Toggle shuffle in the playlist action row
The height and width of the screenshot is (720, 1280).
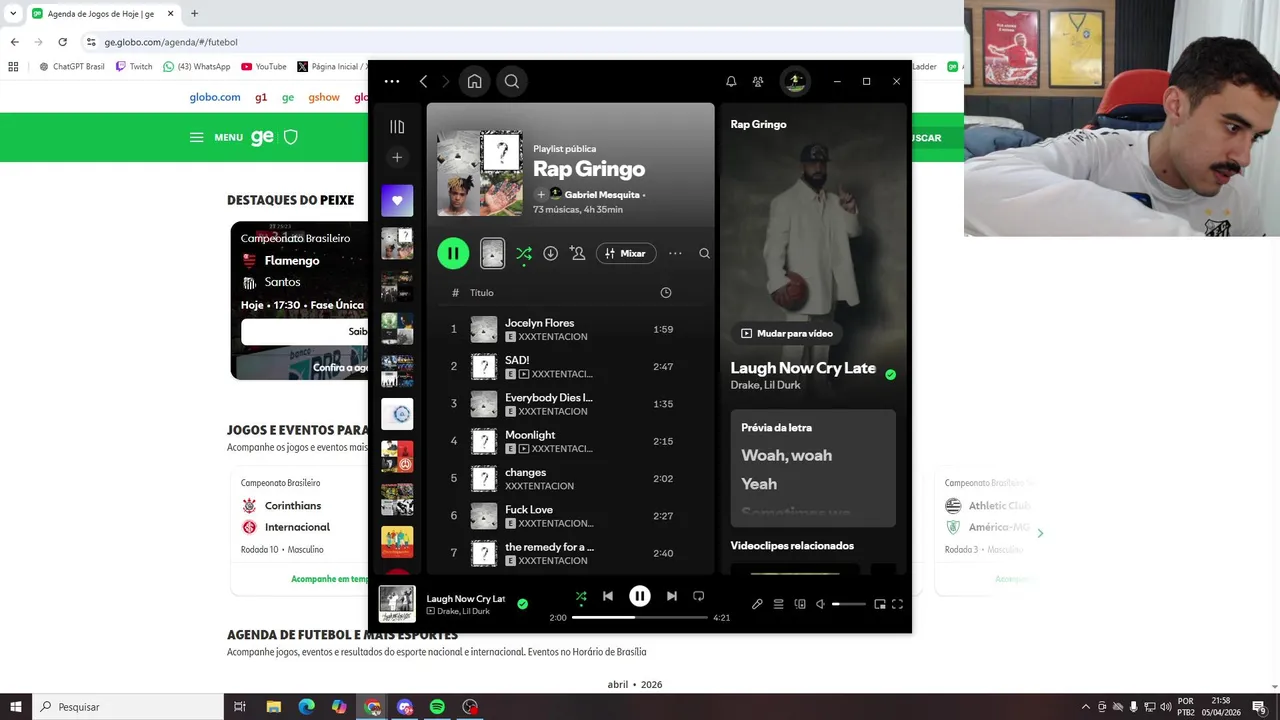524,254
